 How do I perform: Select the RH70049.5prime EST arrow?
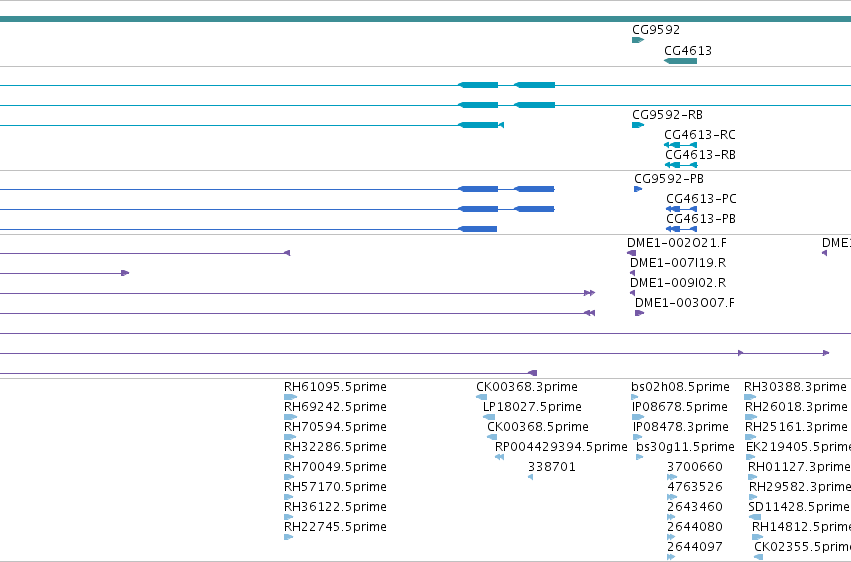pyautogui.click(x=289, y=477)
